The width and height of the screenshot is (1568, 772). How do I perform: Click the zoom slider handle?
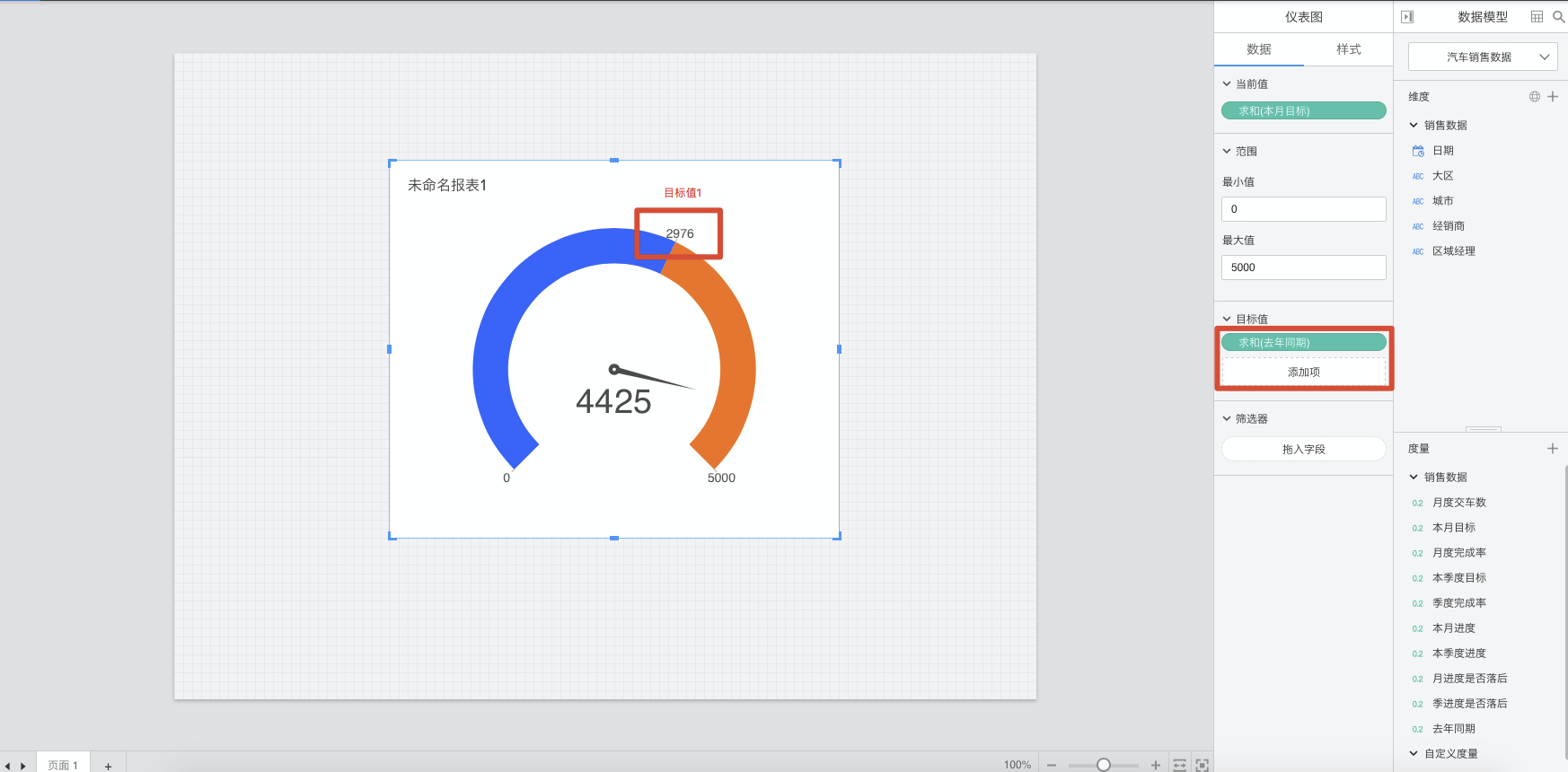1104,765
